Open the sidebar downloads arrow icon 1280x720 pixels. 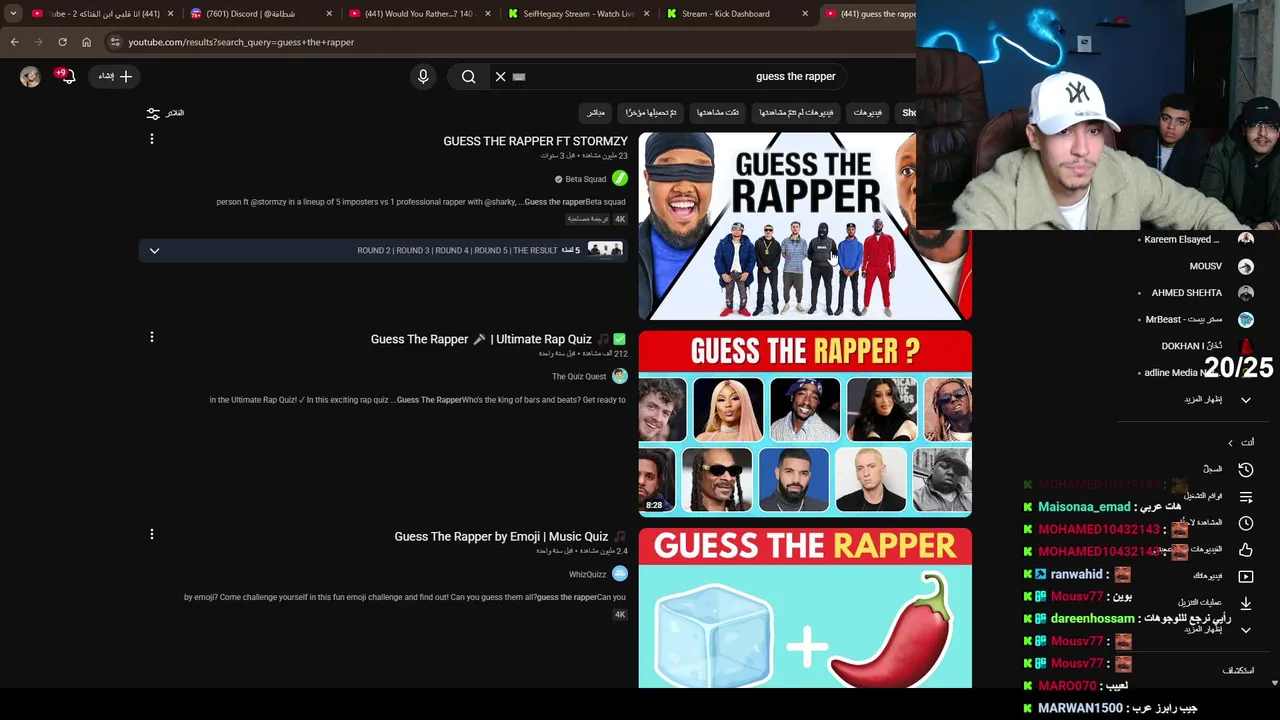(x=1245, y=603)
